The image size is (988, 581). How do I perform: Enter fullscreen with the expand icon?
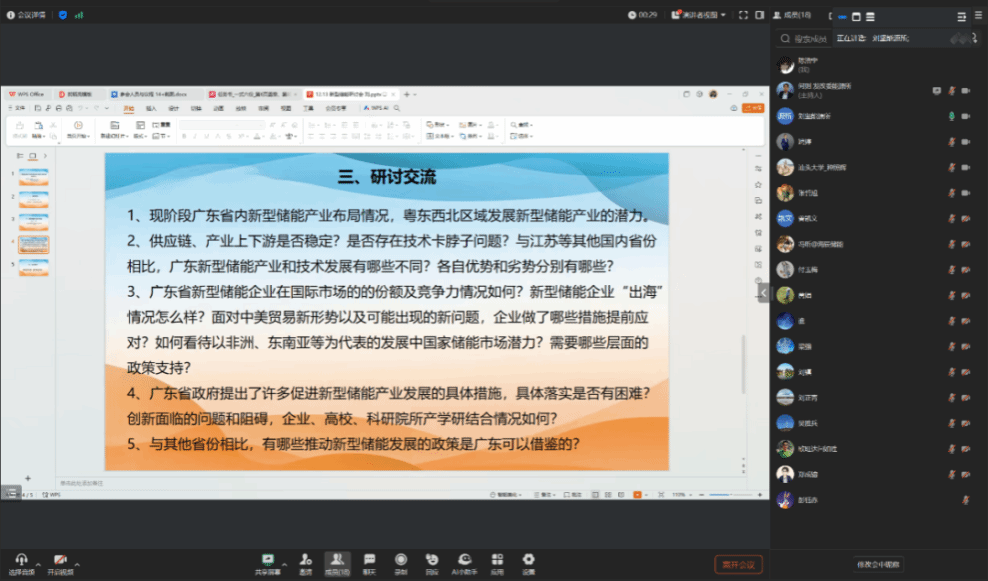pyautogui.click(x=743, y=15)
